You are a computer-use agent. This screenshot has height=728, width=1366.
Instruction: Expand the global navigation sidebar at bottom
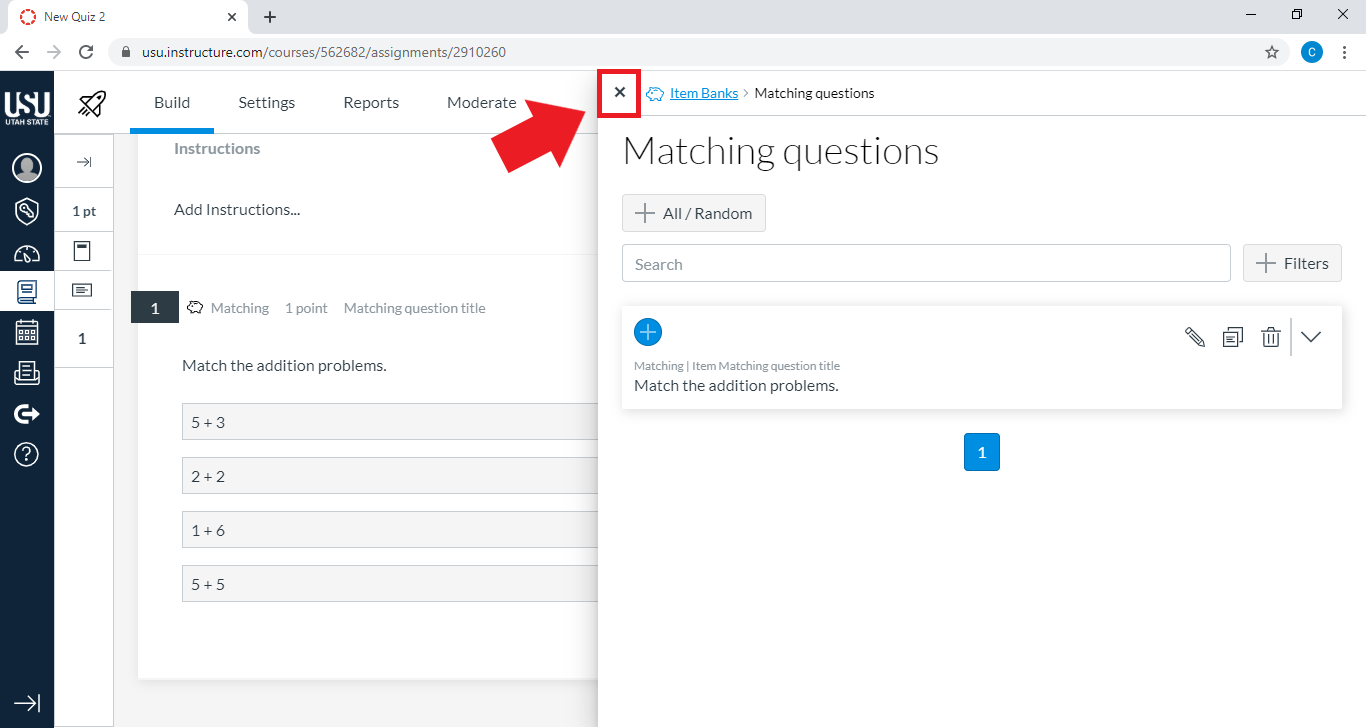click(27, 703)
